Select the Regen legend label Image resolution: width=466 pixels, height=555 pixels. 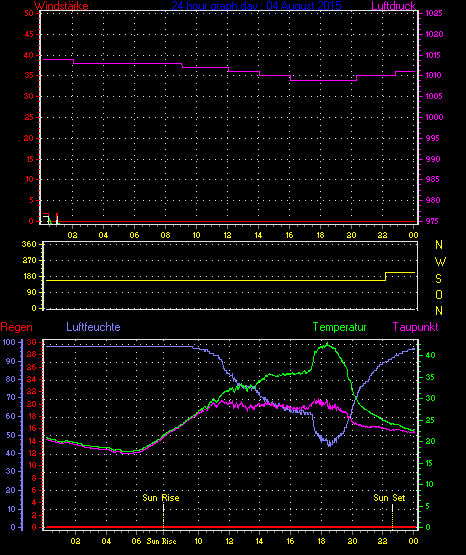(16, 327)
